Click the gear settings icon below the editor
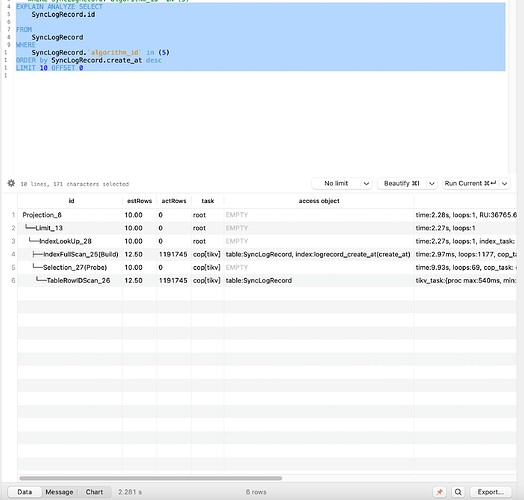Image resolution: width=524 pixels, height=500 pixels. [x=11, y=183]
